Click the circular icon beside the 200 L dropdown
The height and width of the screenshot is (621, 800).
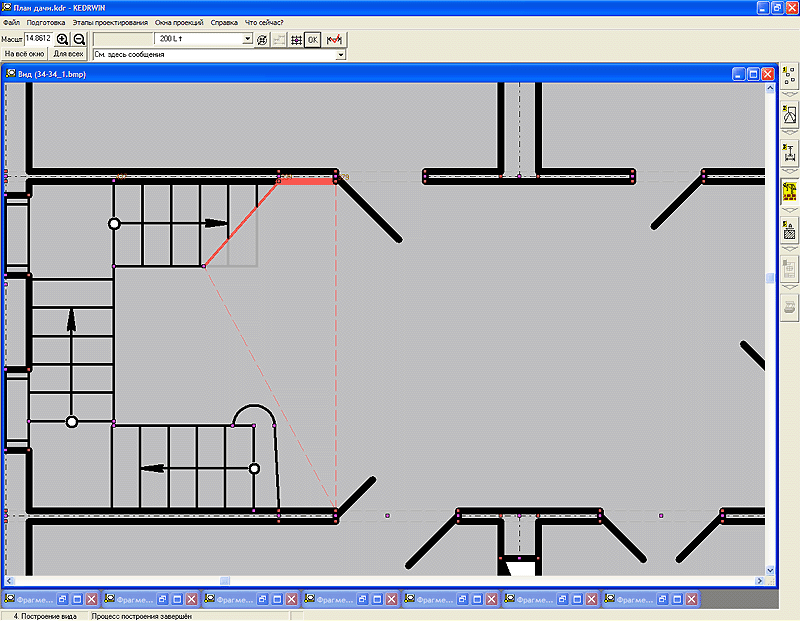tap(263, 39)
